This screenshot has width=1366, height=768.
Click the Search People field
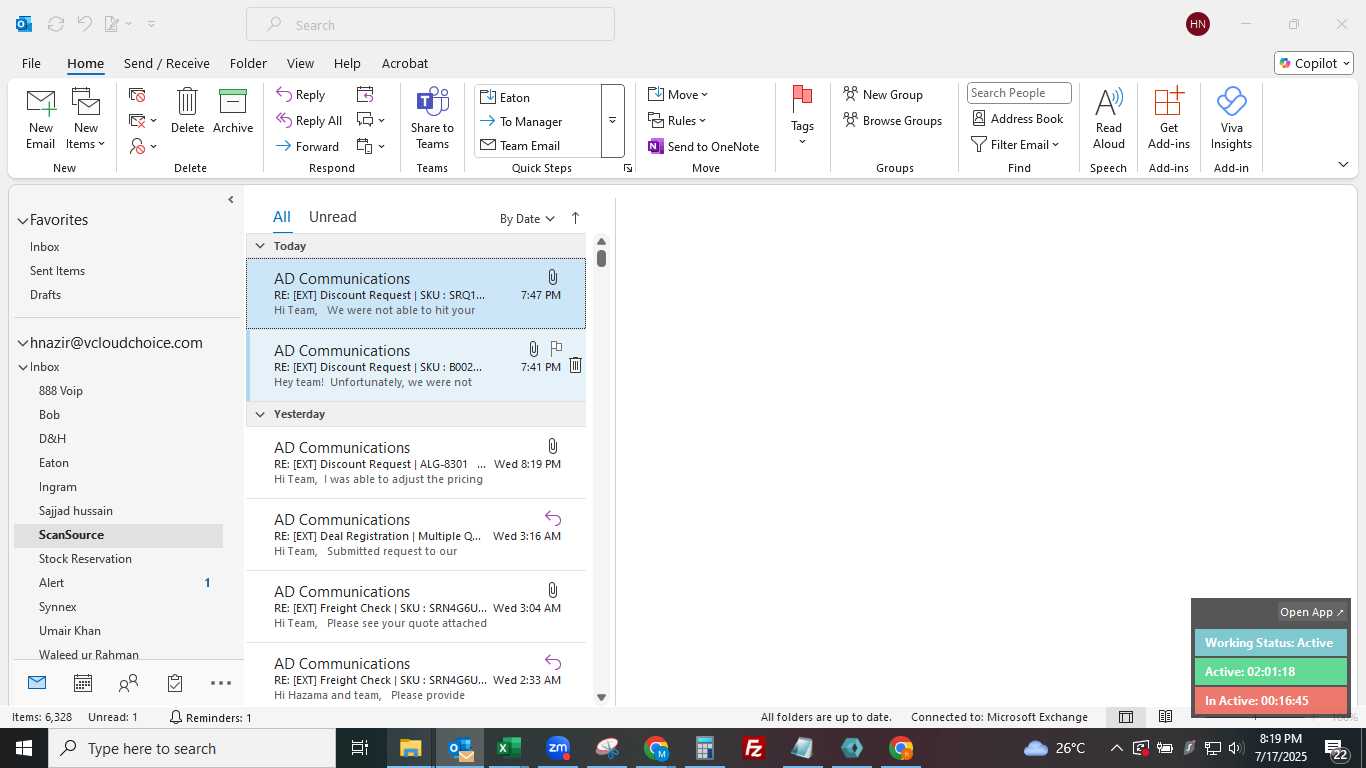tap(1019, 93)
